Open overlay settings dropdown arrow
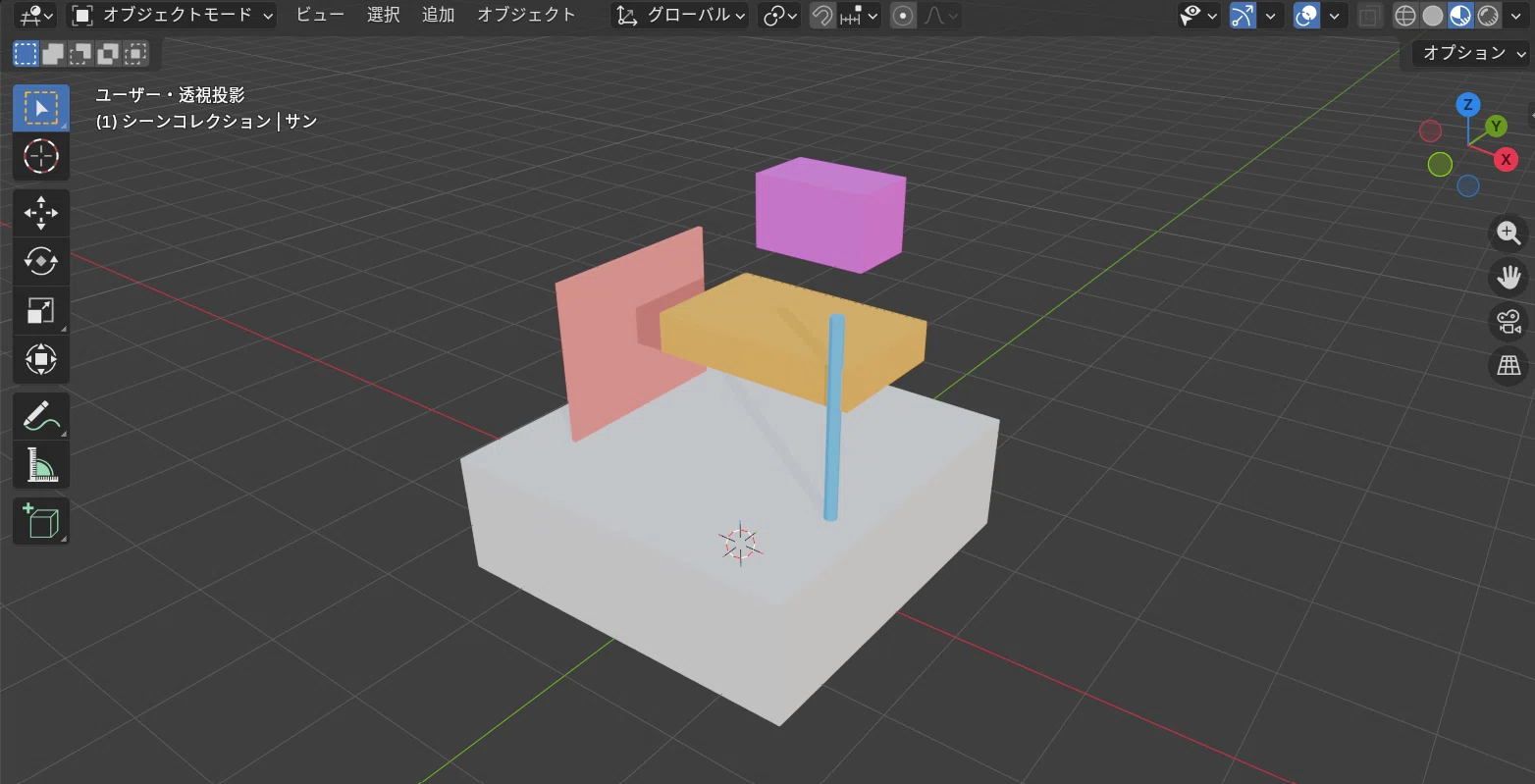 pos(1334,16)
